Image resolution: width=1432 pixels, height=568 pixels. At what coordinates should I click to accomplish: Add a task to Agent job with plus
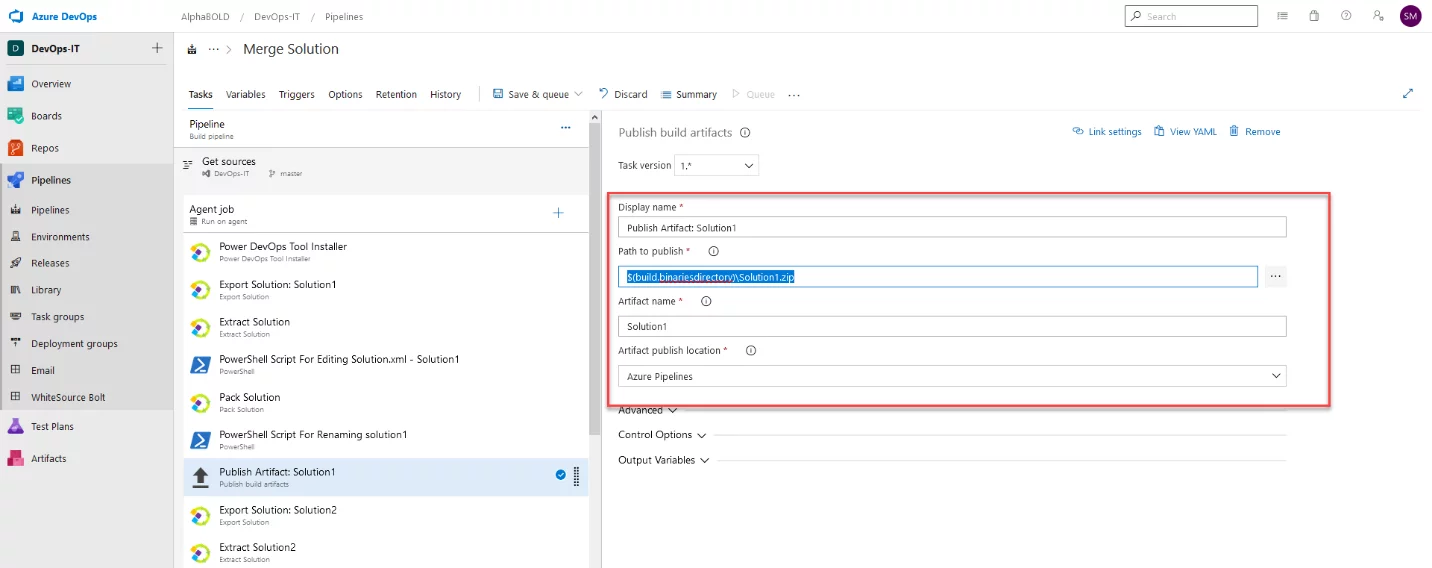[558, 213]
